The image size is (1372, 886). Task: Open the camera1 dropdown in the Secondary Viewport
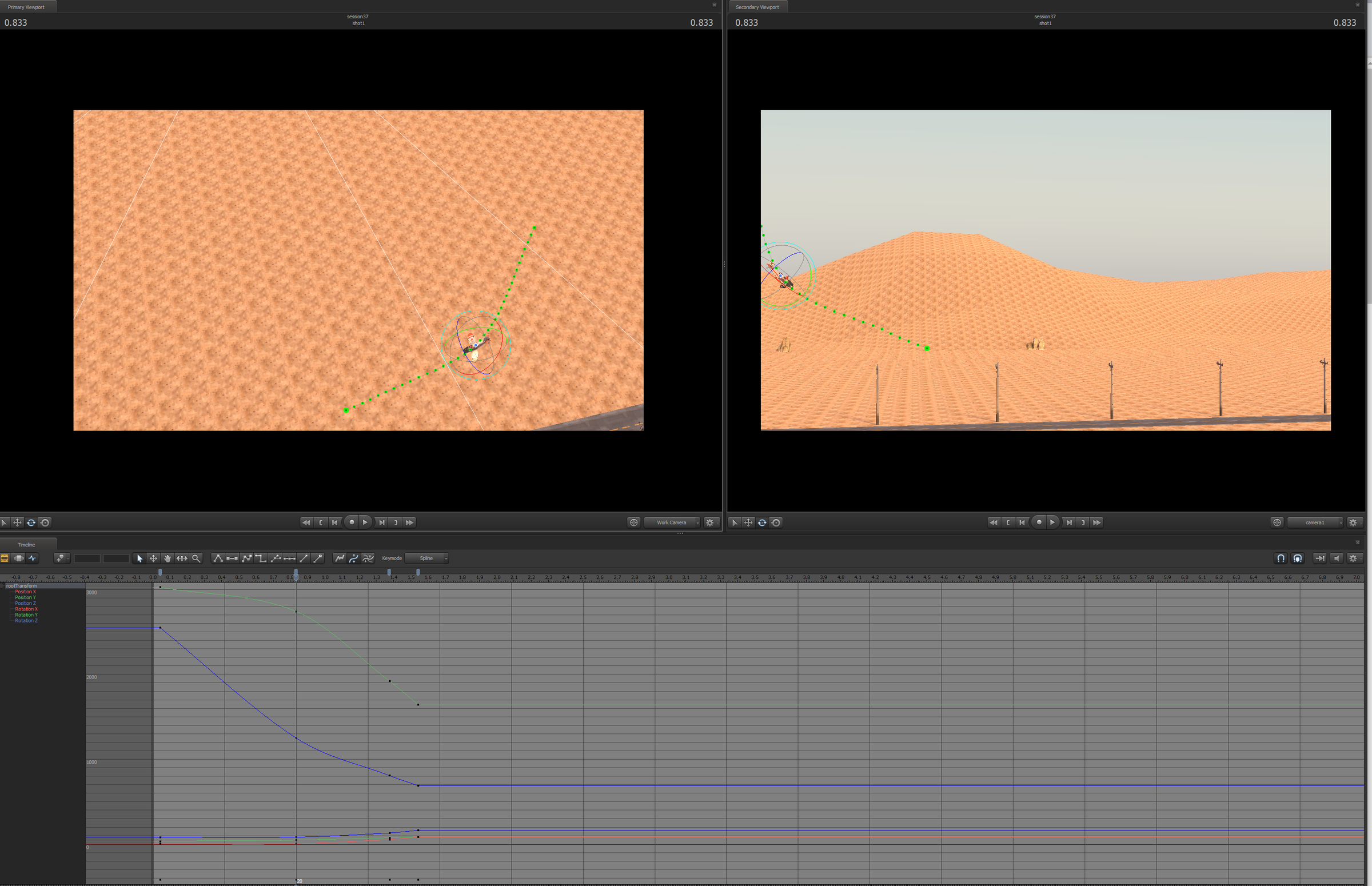(x=1315, y=522)
